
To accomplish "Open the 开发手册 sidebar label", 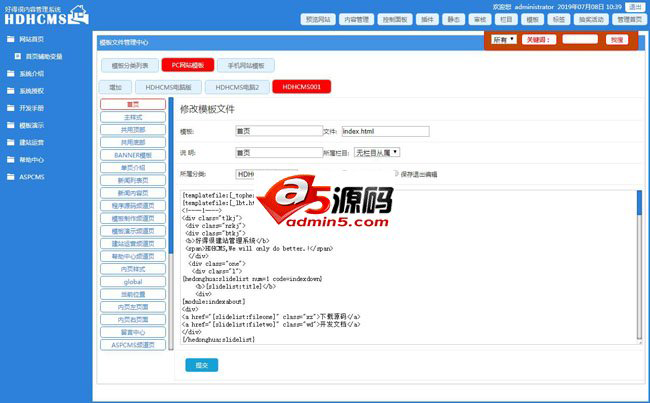I will coord(32,108).
